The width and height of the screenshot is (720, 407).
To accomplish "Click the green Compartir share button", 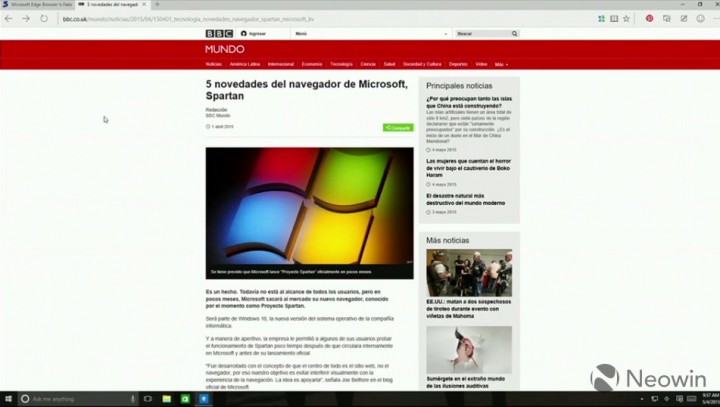I will 398,128.
